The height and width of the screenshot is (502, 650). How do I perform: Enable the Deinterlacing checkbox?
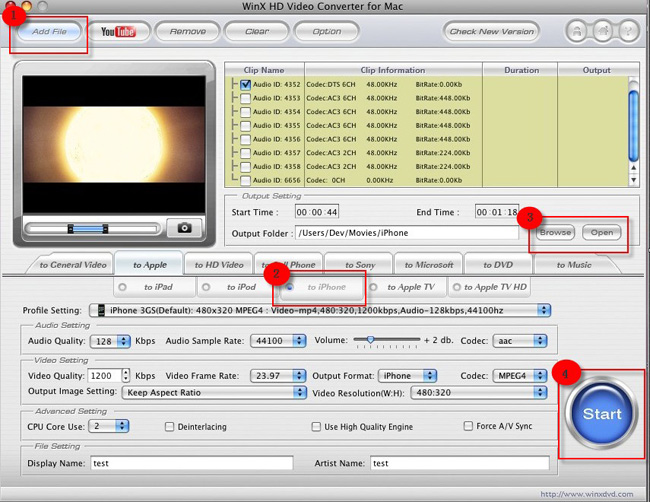(x=169, y=427)
